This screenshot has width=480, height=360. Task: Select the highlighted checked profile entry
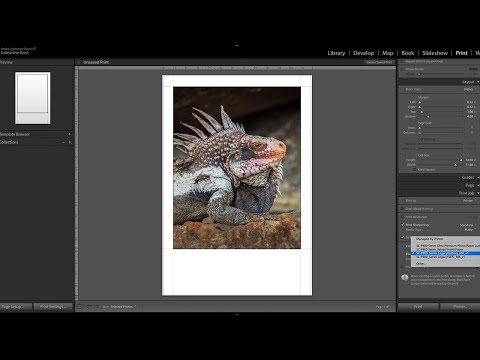(445, 253)
